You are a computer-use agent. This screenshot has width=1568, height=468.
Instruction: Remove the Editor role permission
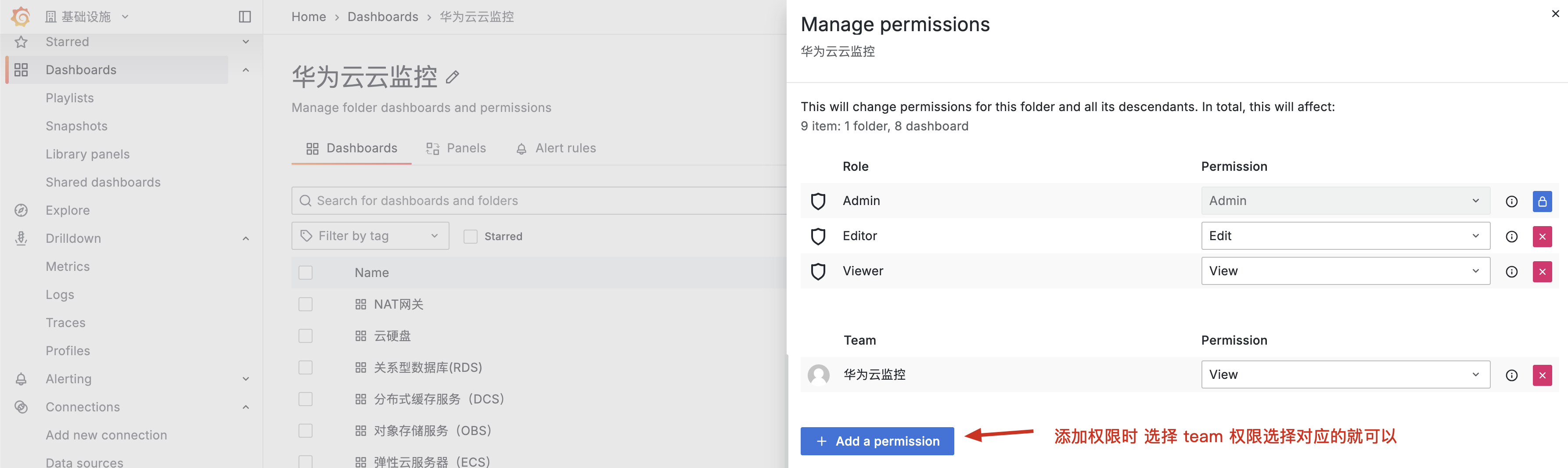[1541, 236]
